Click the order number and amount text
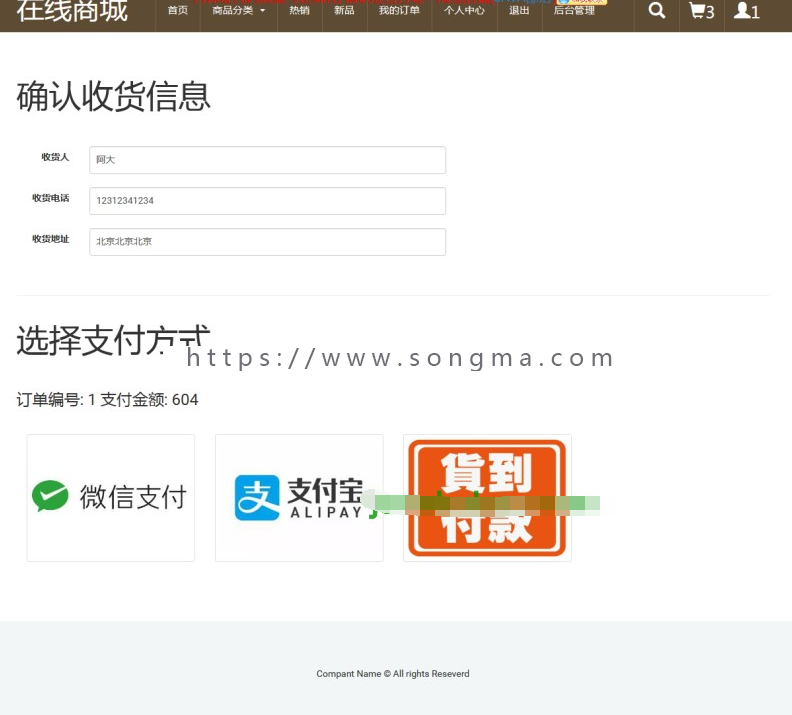 click(107, 399)
